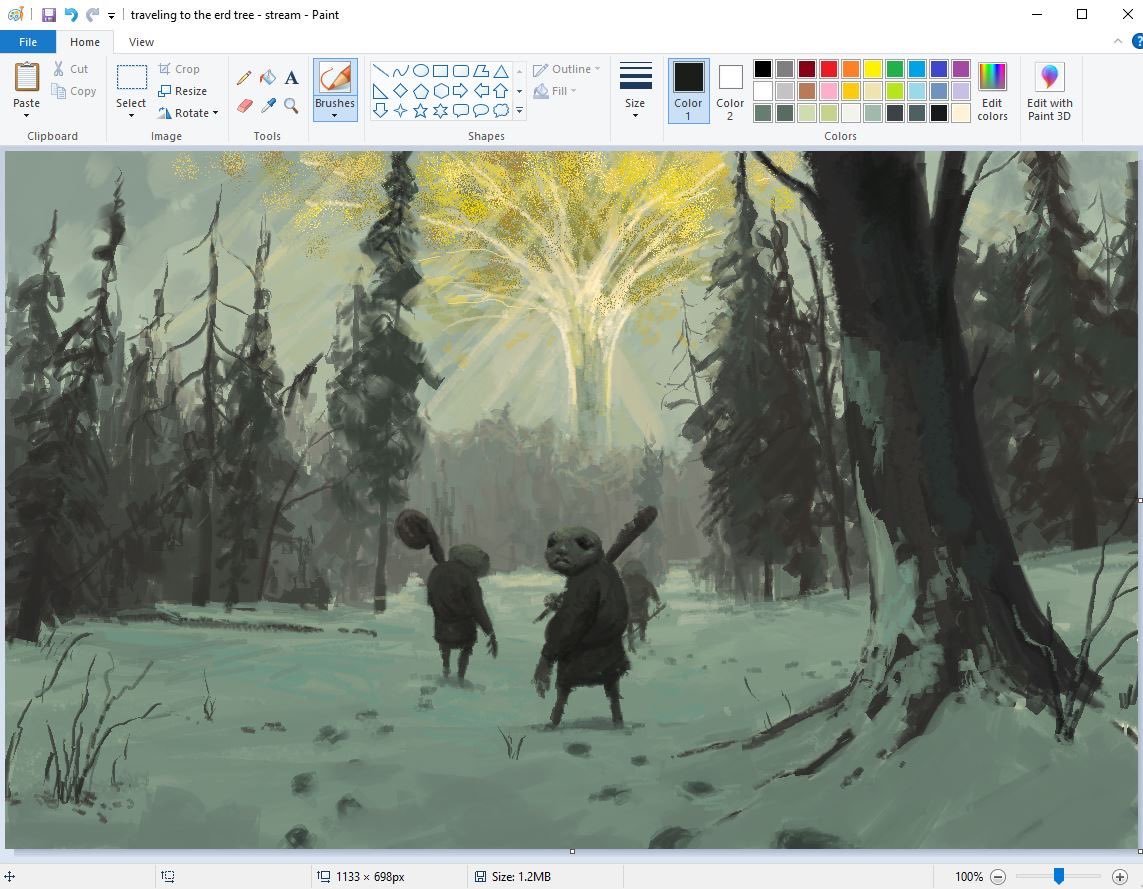Click the Resize button

click(x=183, y=91)
